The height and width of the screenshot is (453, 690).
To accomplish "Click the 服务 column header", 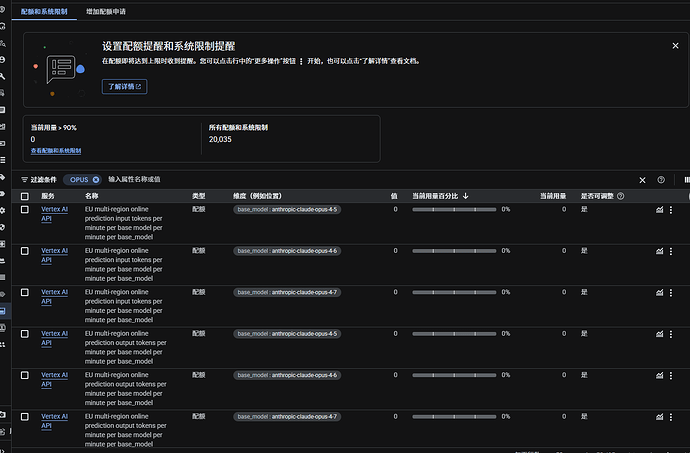I will pos(48,196).
